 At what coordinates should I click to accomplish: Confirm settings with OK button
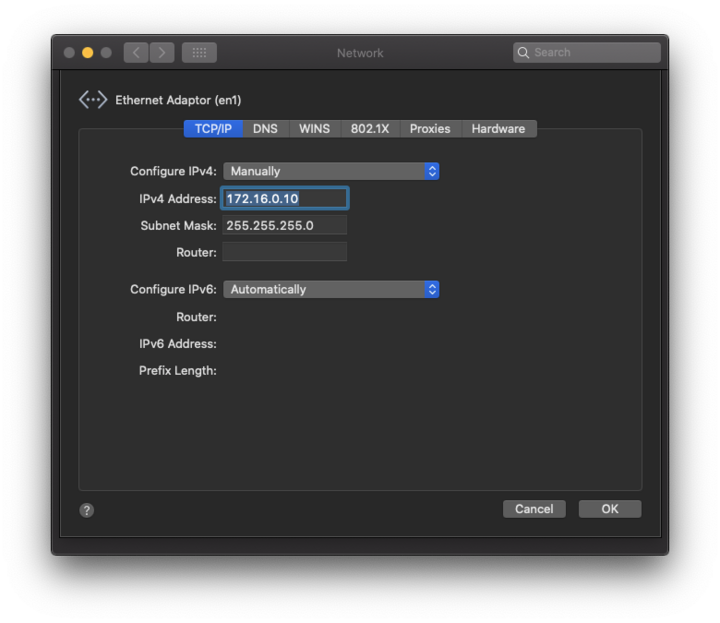[609, 509]
